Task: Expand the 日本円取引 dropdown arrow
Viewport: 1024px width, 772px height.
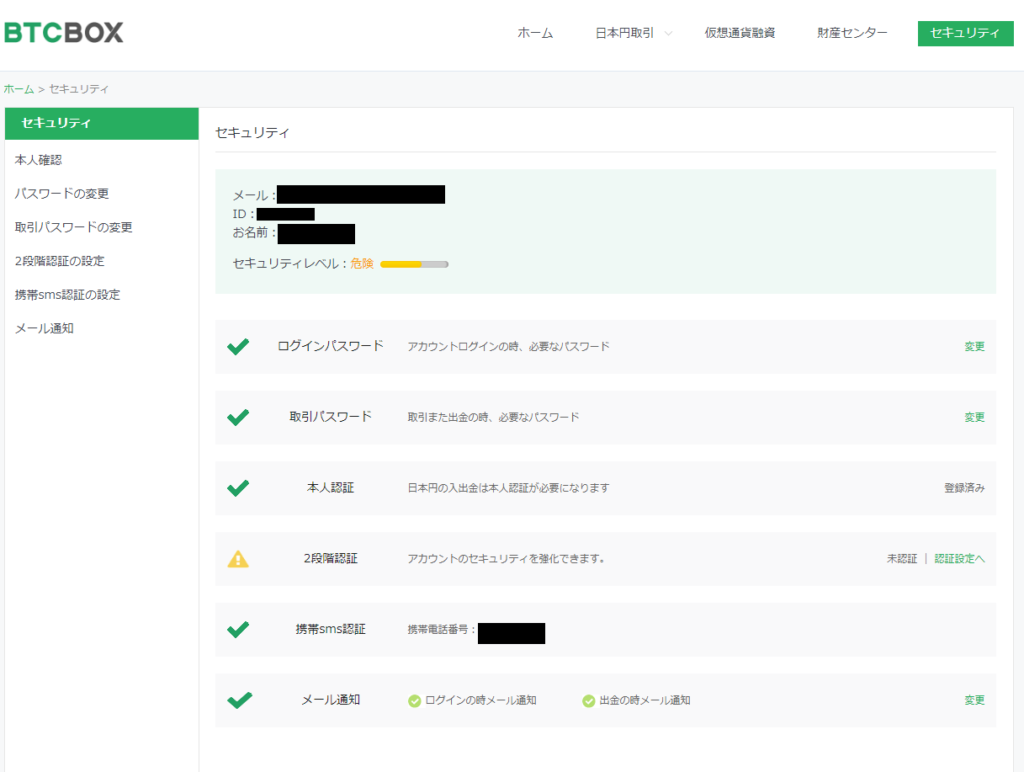Action: pos(668,34)
